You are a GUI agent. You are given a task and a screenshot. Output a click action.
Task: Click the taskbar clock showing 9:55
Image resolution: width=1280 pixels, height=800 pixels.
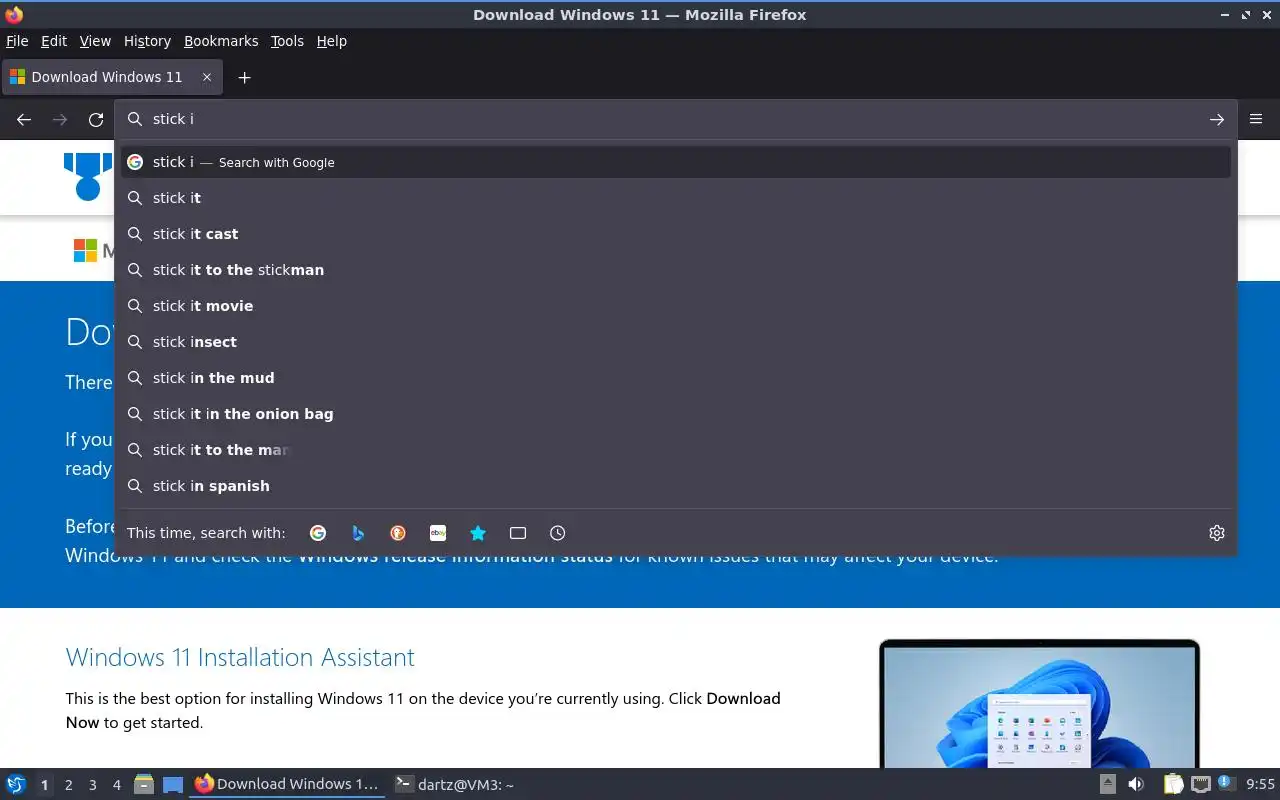(1260, 785)
